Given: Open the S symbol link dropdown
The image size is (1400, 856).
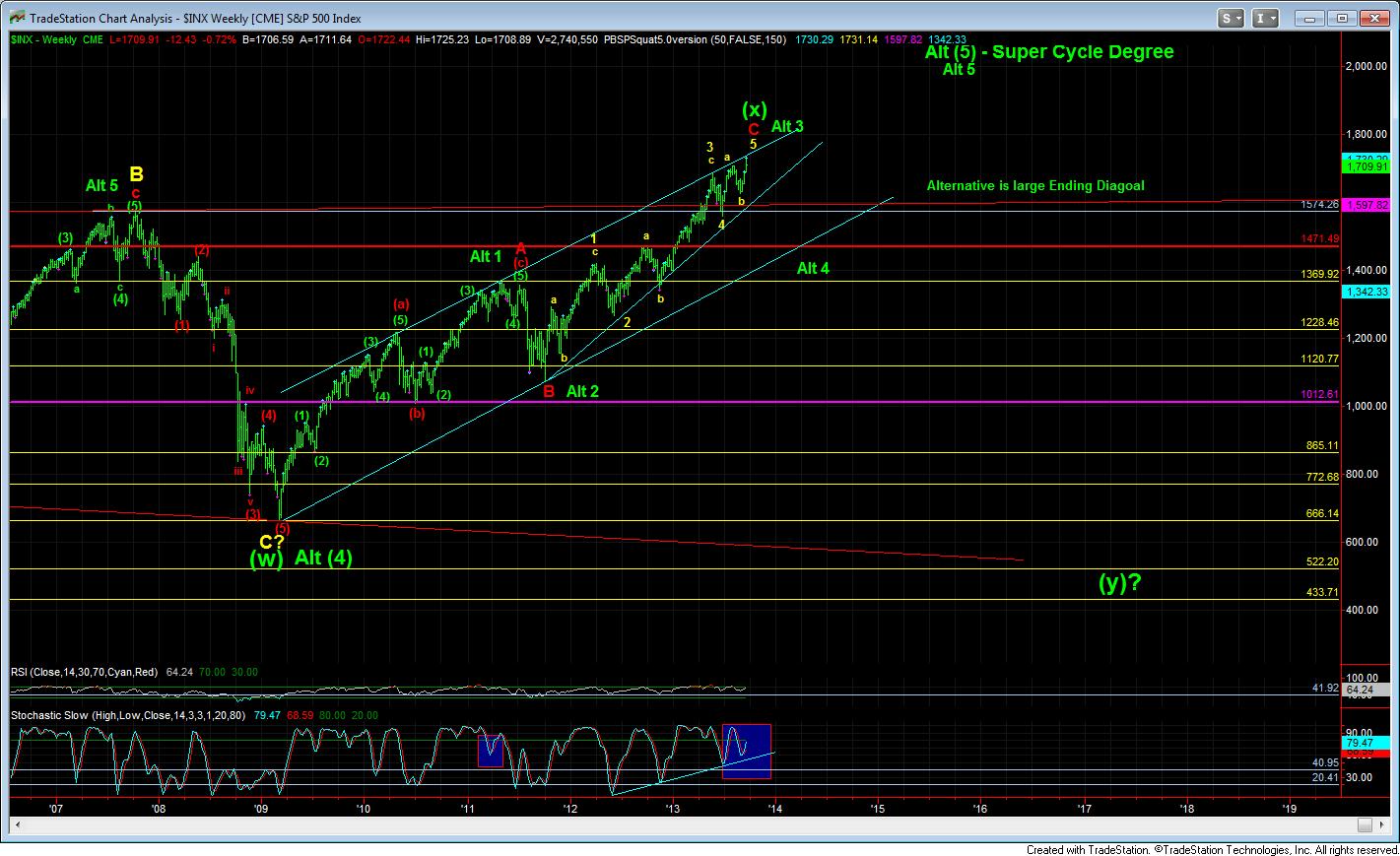Looking at the screenshot, I should [x=1232, y=18].
